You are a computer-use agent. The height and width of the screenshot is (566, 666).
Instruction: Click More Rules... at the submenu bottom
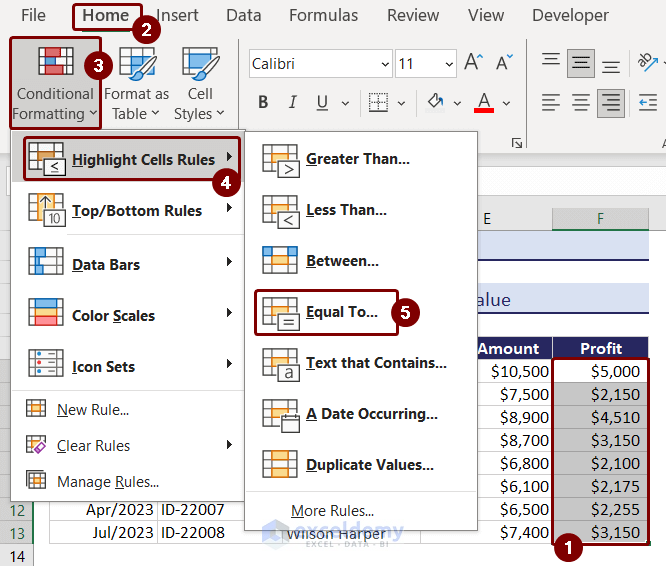point(332,510)
